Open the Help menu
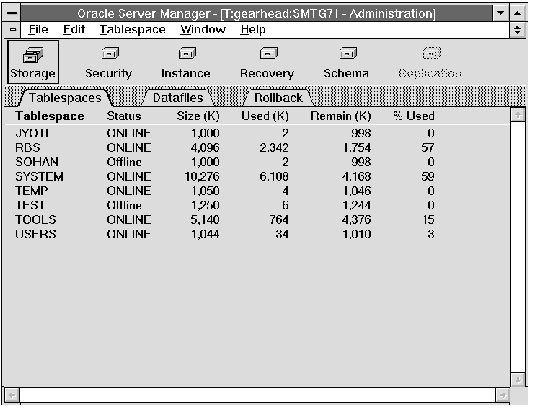Screen dimensions: 536x409 [253, 30]
